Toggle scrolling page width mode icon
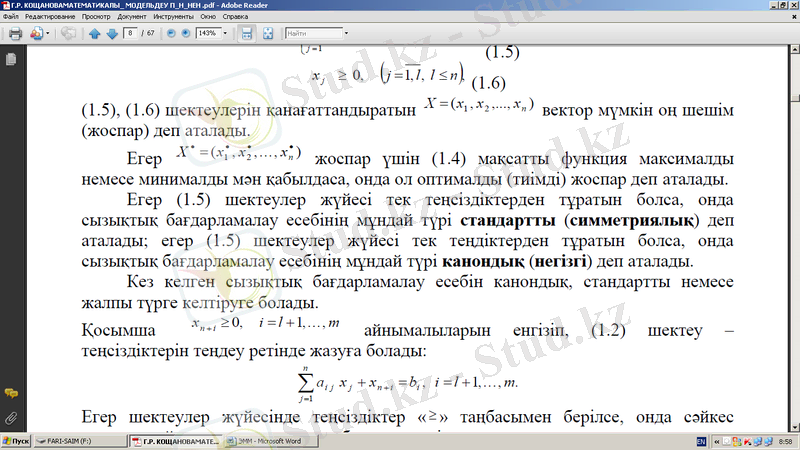Viewport: 800px width, 450px height. [x=247, y=33]
